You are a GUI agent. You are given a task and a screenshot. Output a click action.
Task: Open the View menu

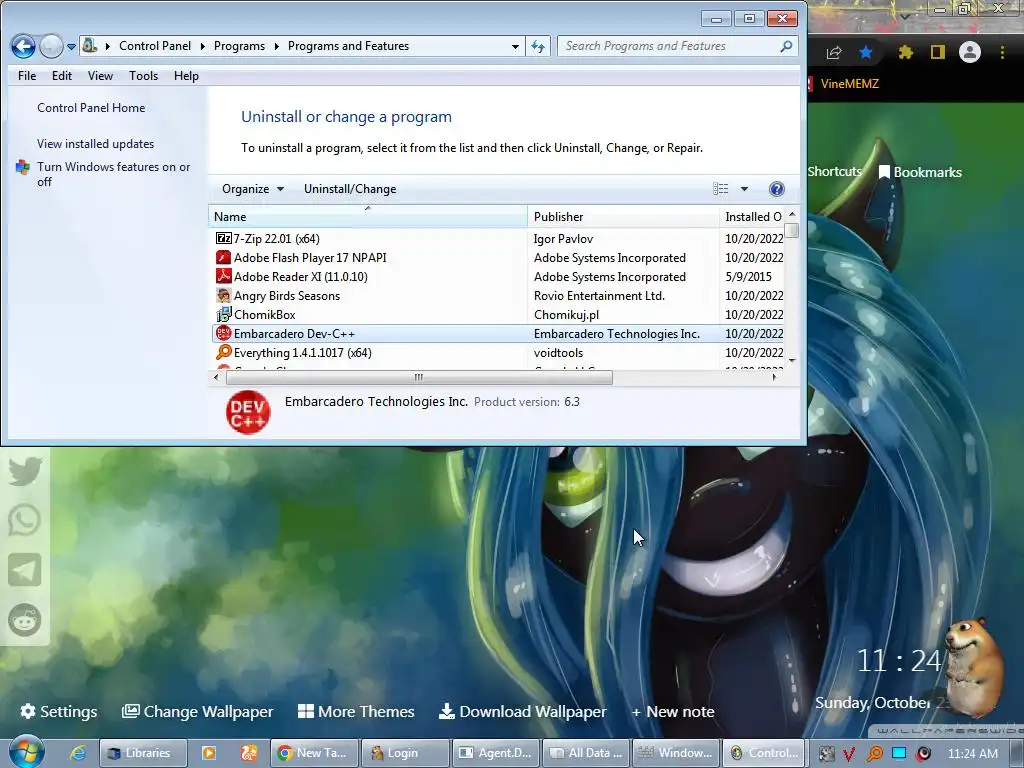[x=101, y=76]
